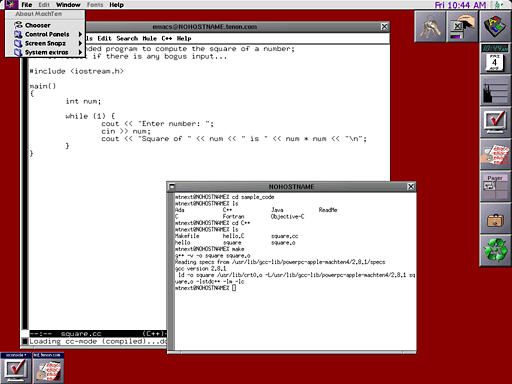512x384 pixels.
Task: Open the emacs Search menu
Action: click(127, 38)
